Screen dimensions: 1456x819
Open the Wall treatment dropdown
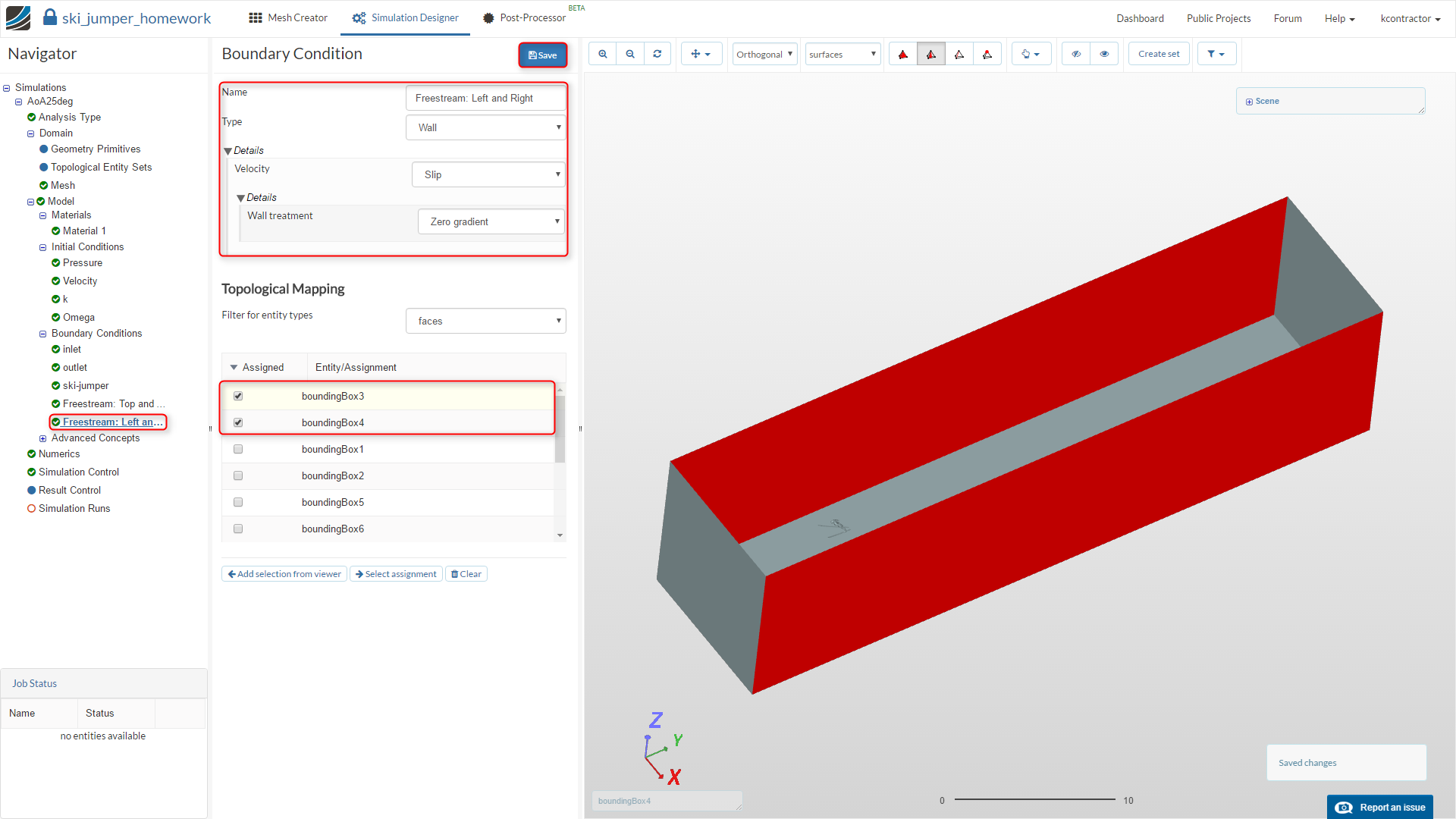[491, 221]
